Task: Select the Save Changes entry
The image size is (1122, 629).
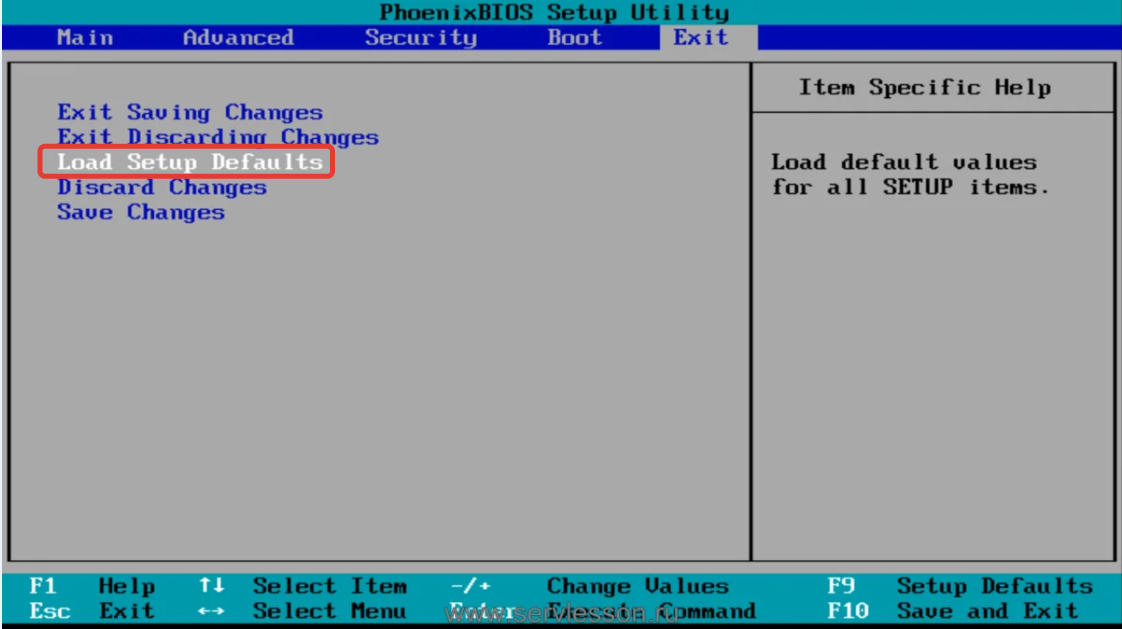Action: coord(141,212)
